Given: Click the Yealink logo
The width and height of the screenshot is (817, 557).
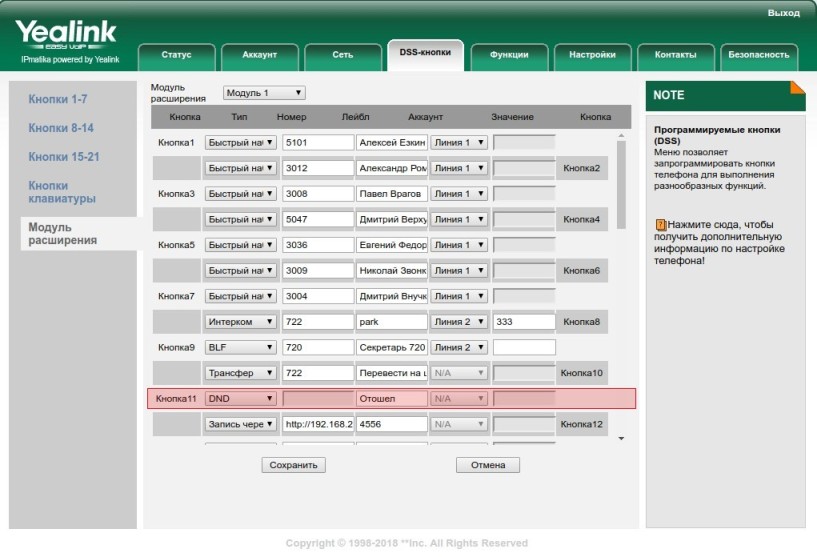Looking at the screenshot, I should tap(66, 34).
